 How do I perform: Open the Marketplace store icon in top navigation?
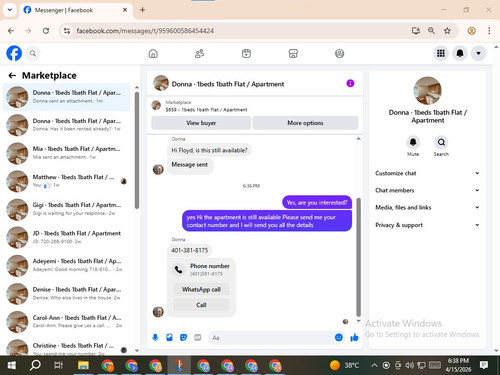293,53
